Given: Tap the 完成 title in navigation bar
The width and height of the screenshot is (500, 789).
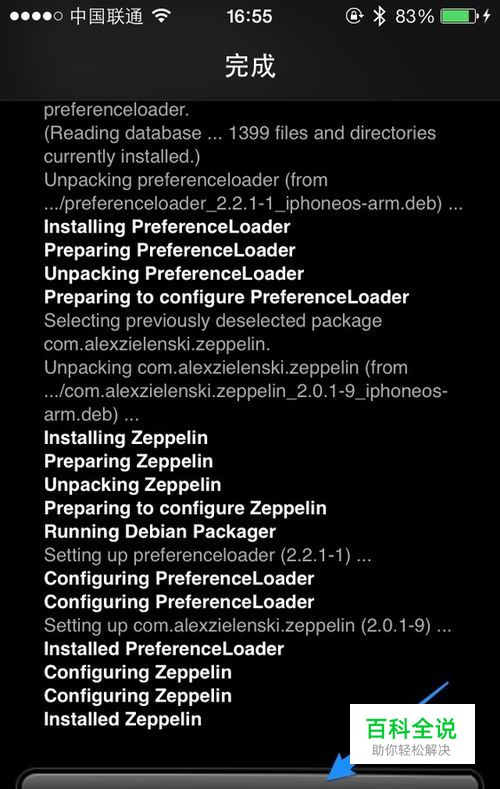Looking at the screenshot, I should click(250, 66).
